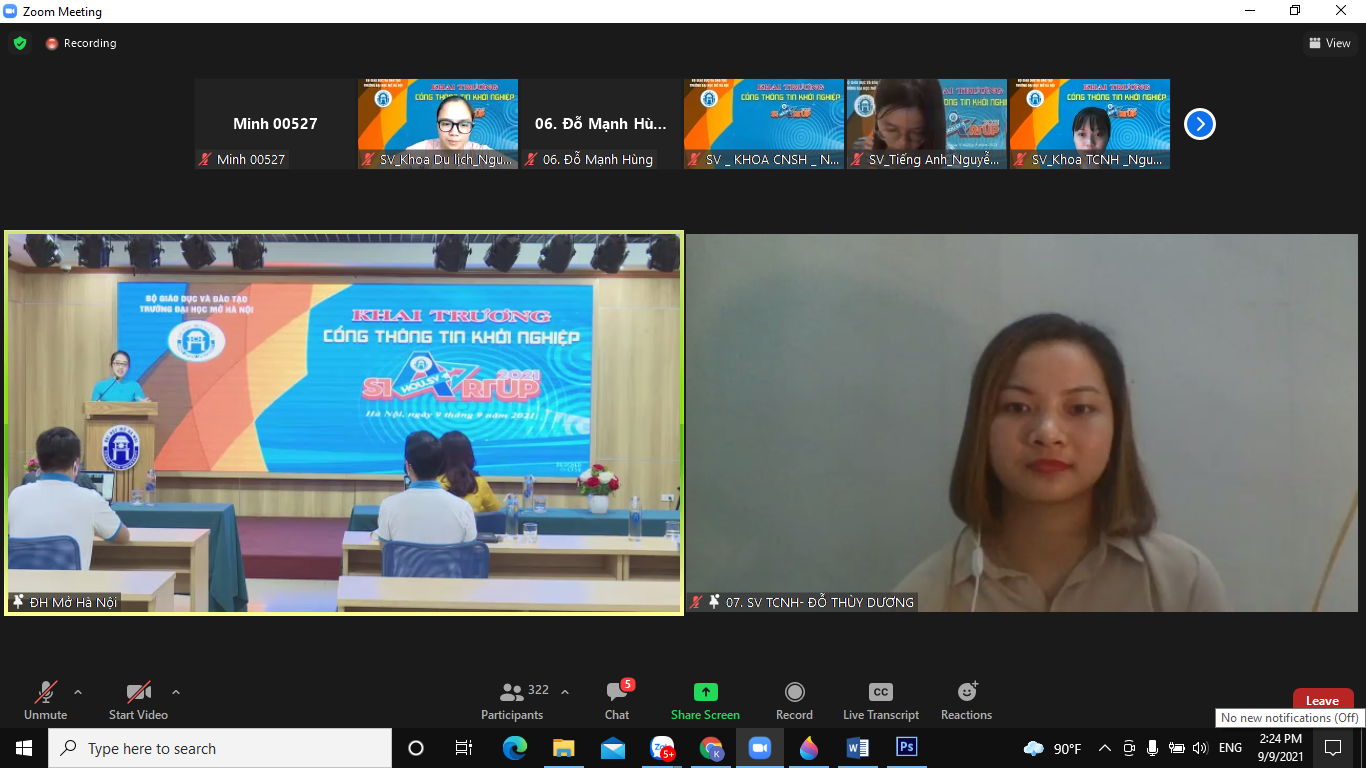Open Zalo app from taskbar

pyautogui.click(x=662, y=748)
